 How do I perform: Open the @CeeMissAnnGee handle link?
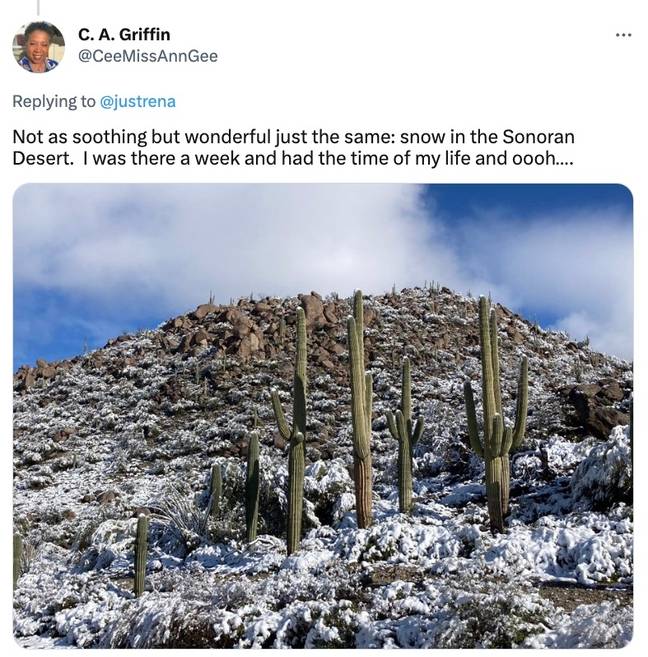tap(148, 56)
